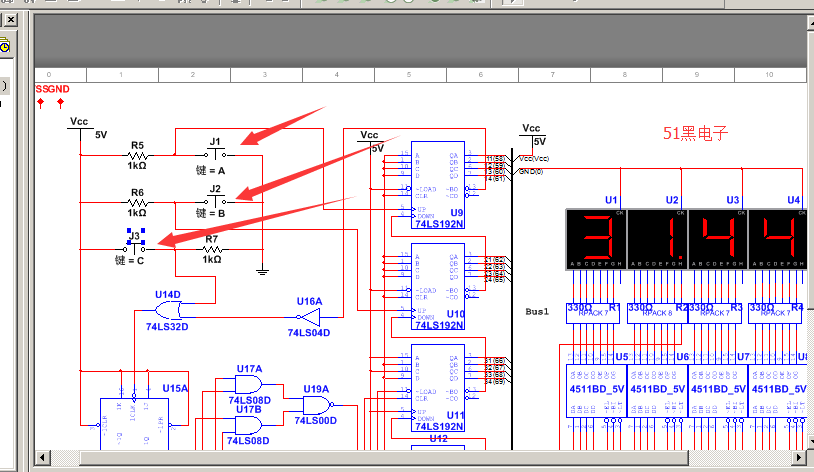Select the leftmost Vcc 5V source
The image size is (814, 472).
pos(80,128)
